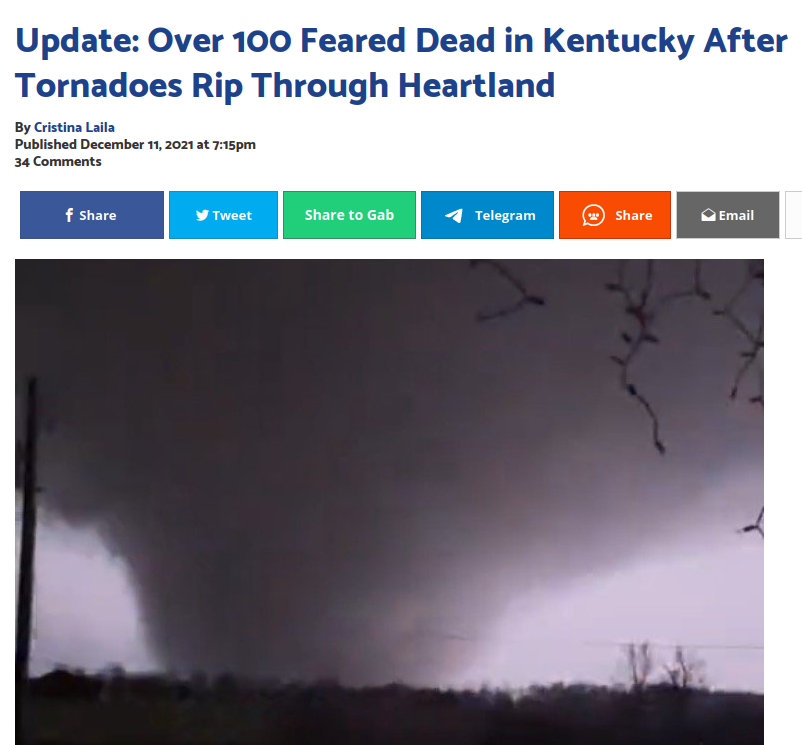Send the article by Email
Viewport: 802px width, 745px height.
click(x=728, y=215)
